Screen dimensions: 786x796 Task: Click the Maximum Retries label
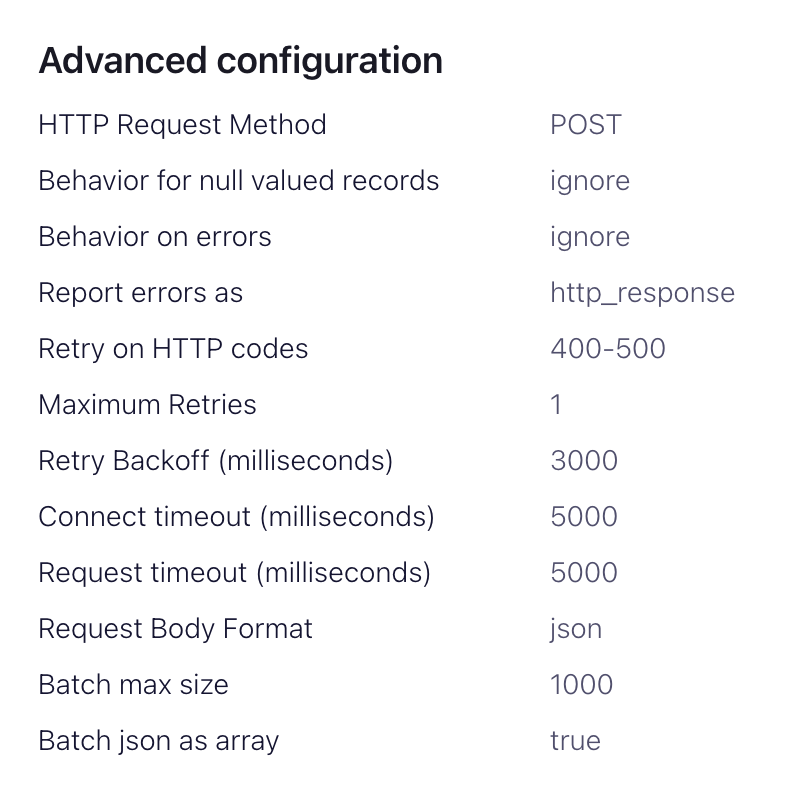147,405
